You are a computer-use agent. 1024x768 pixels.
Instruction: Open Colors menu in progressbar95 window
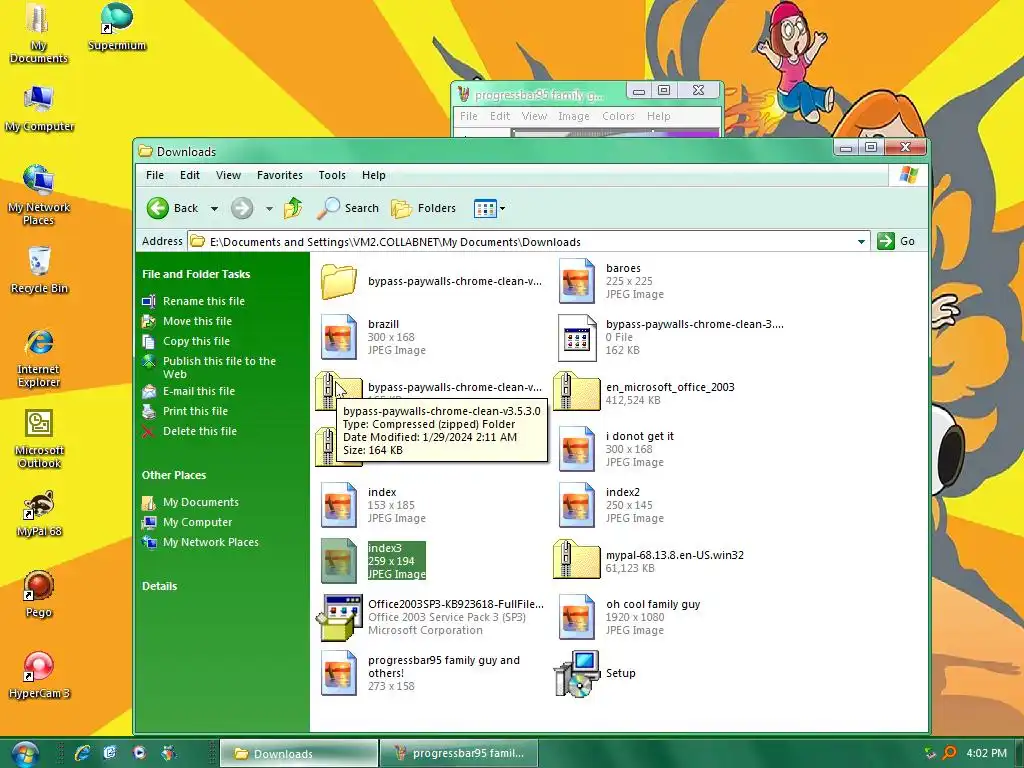pyautogui.click(x=618, y=116)
